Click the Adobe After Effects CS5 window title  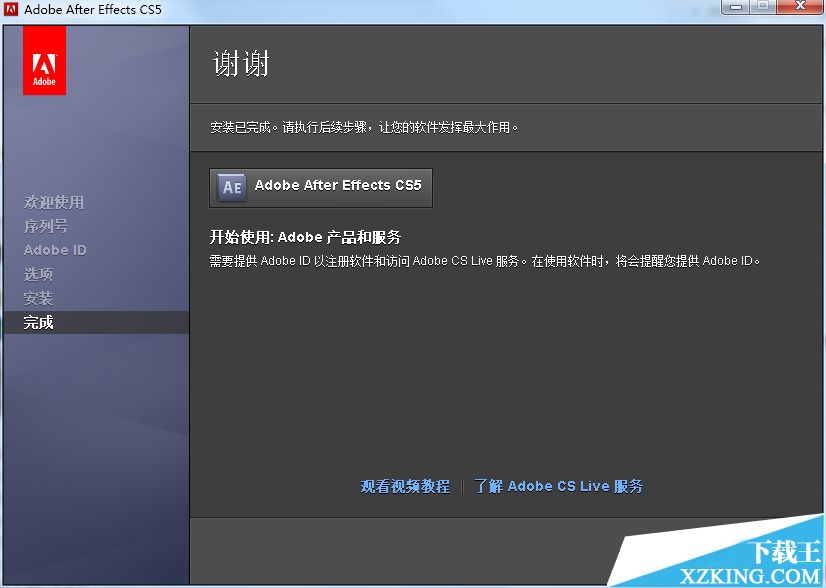tap(93, 9)
